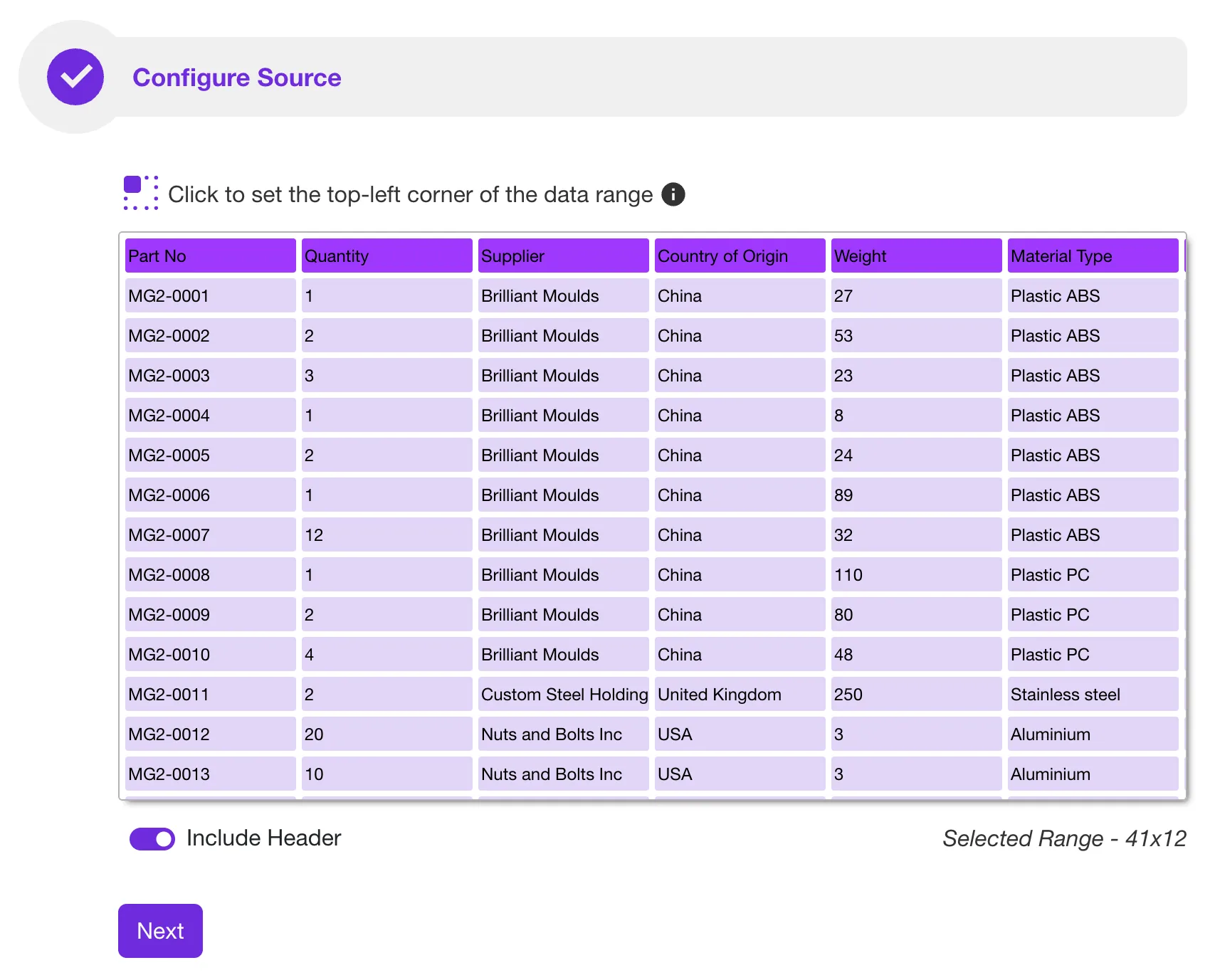Click the data range corner selector icon

140,193
